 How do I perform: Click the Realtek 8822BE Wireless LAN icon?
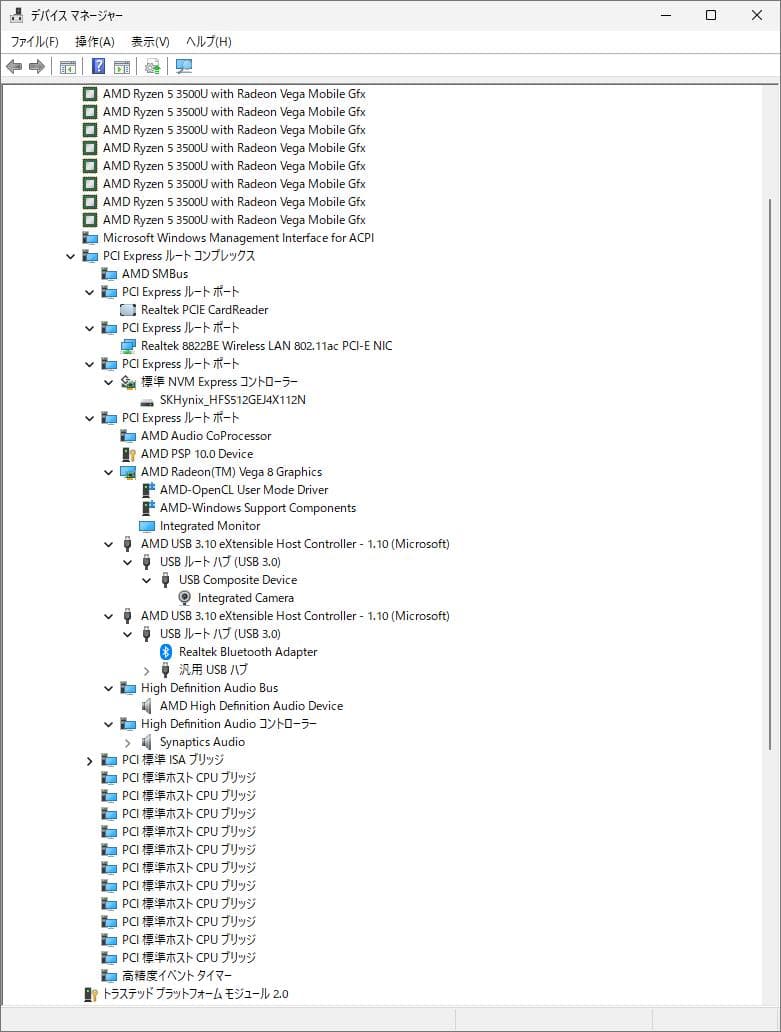click(128, 346)
